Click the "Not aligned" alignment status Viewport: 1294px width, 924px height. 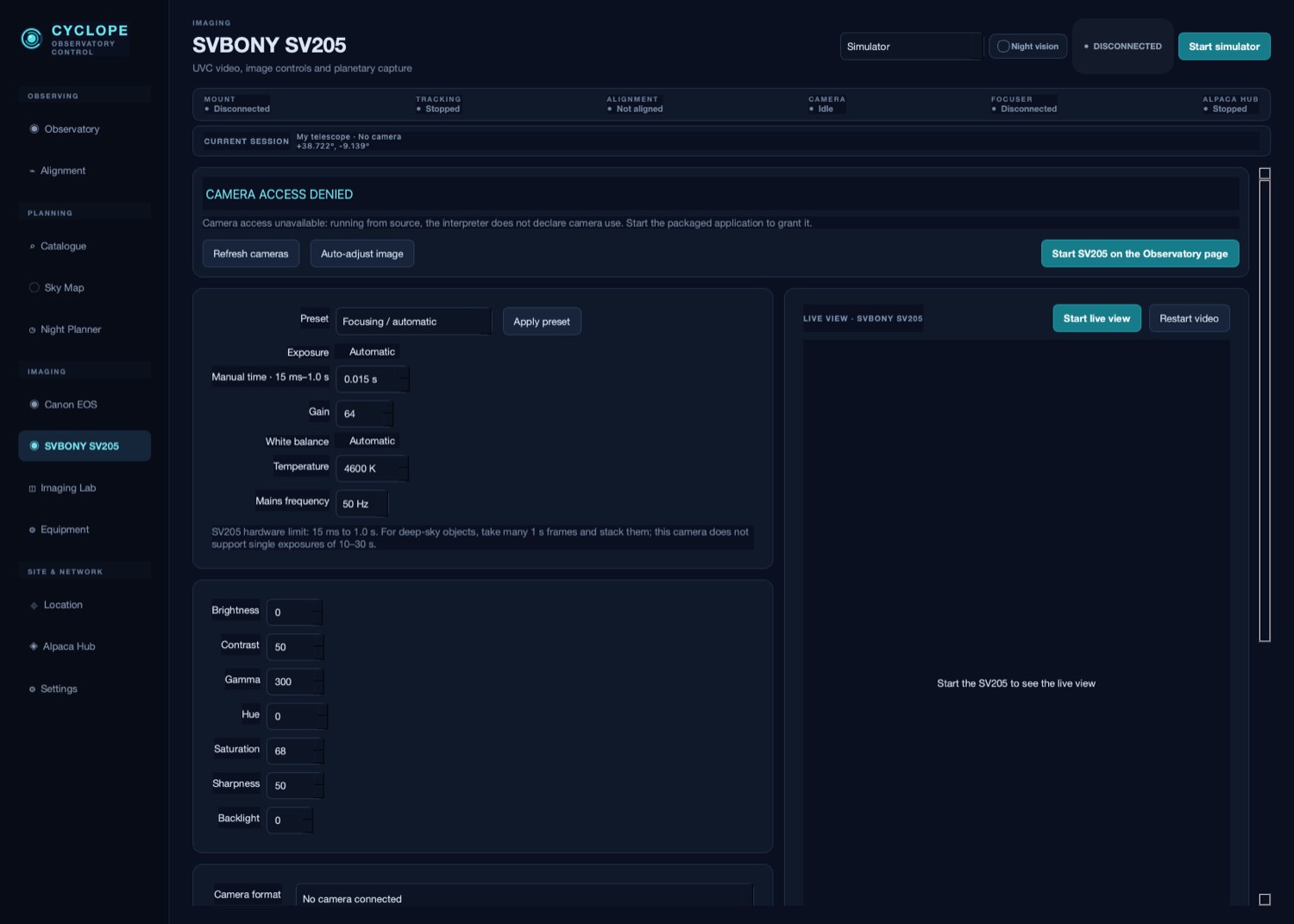pyautogui.click(x=635, y=109)
